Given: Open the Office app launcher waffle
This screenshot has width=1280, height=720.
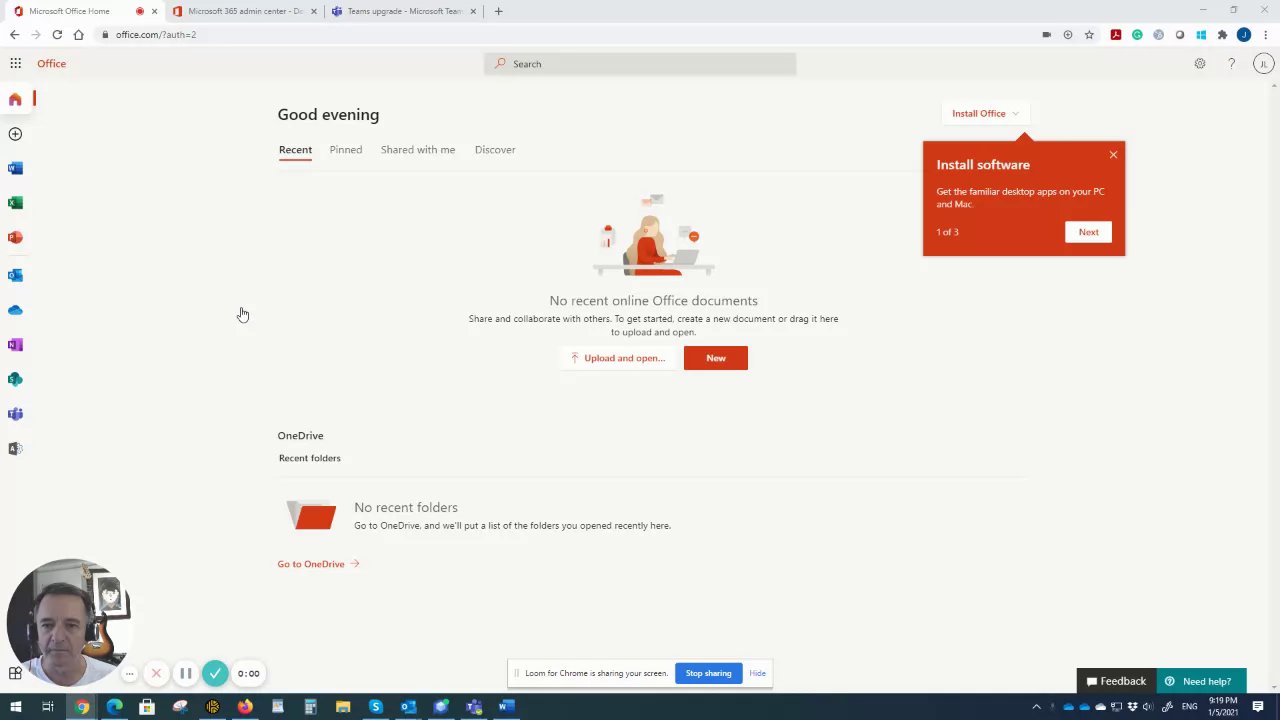Looking at the screenshot, I should pyautogui.click(x=16, y=63).
